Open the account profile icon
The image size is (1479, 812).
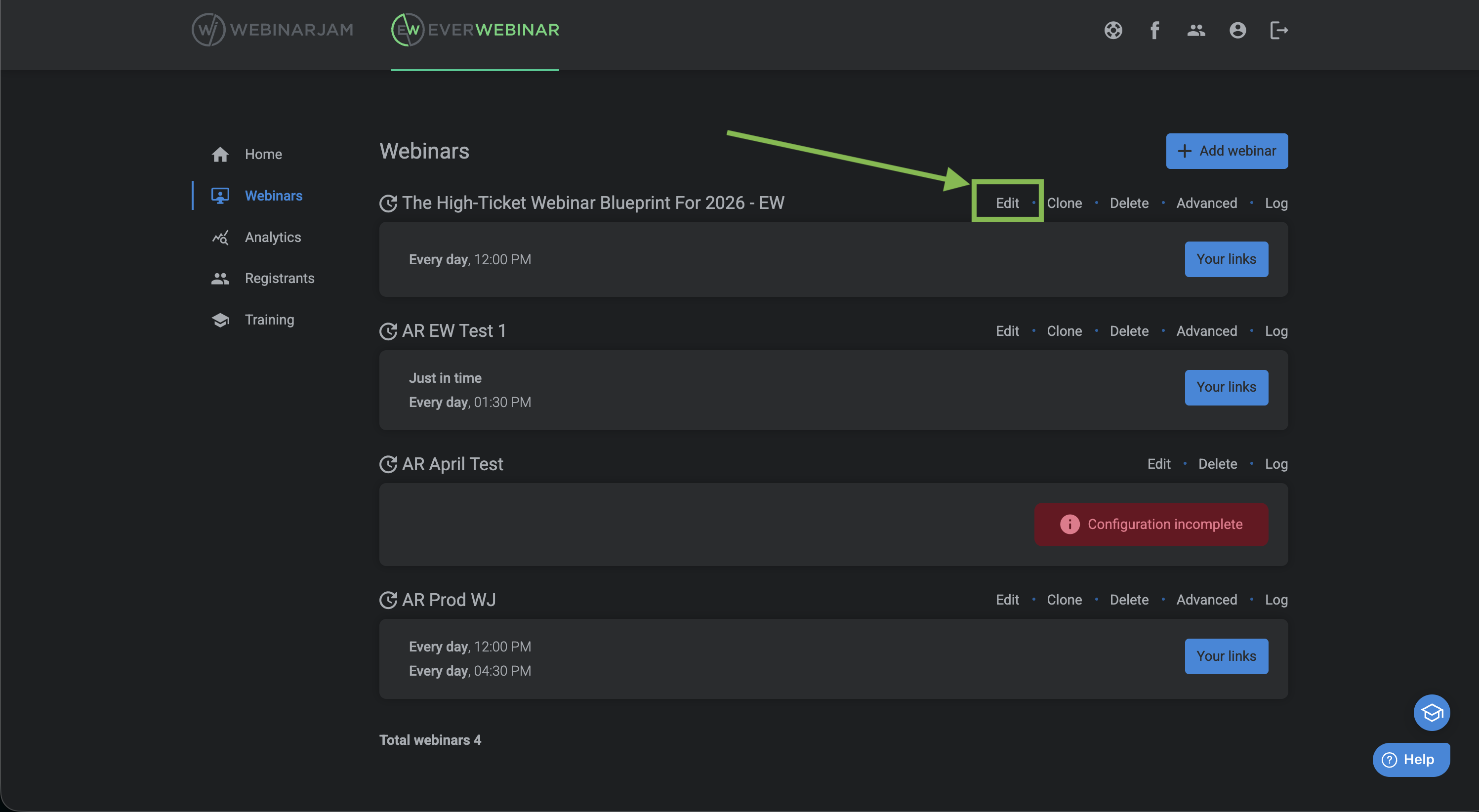1237,30
